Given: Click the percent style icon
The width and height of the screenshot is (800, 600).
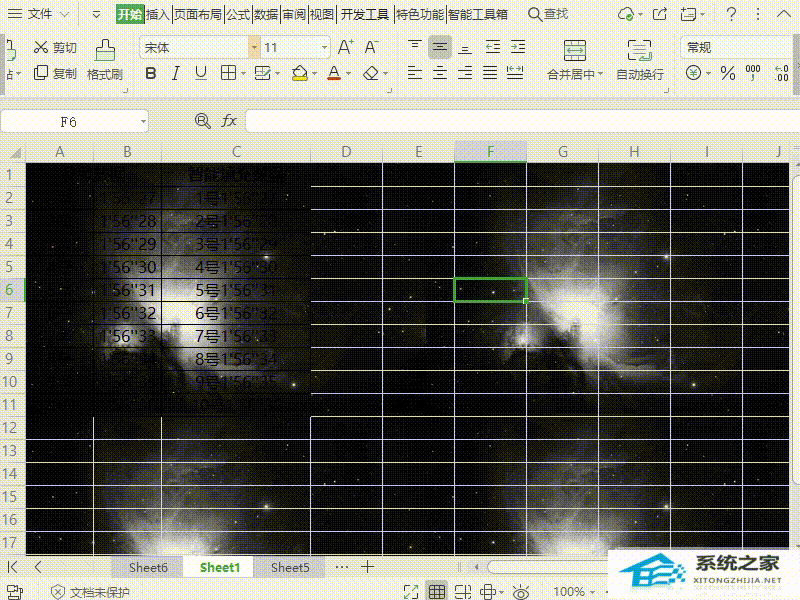Looking at the screenshot, I should click(727, 73).
